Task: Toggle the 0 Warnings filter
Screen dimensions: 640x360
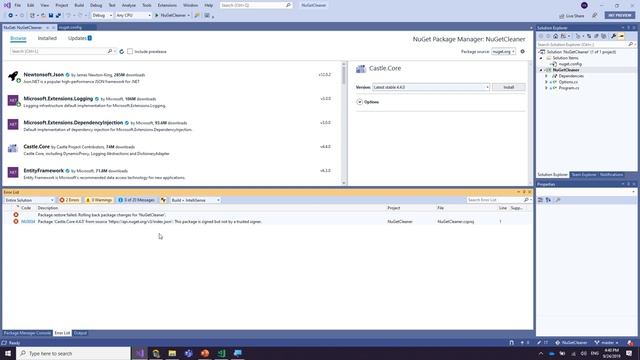Action: click(99, 200)
